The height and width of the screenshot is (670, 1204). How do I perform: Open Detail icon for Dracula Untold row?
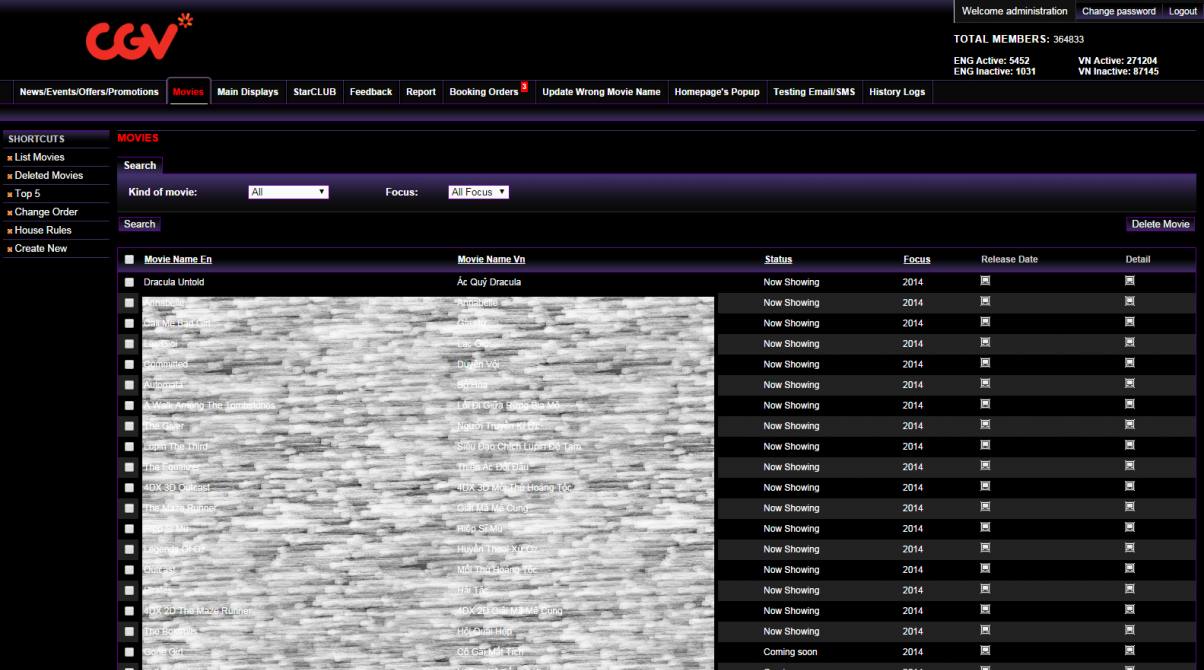(x=1129, y=281)
